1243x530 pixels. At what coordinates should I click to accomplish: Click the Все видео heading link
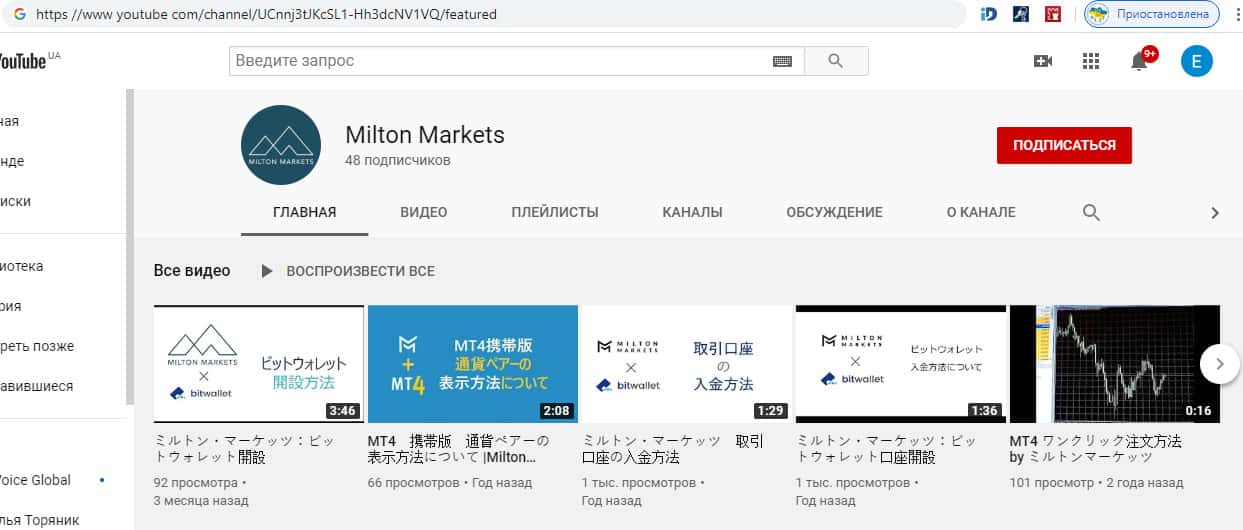point(192,271)
